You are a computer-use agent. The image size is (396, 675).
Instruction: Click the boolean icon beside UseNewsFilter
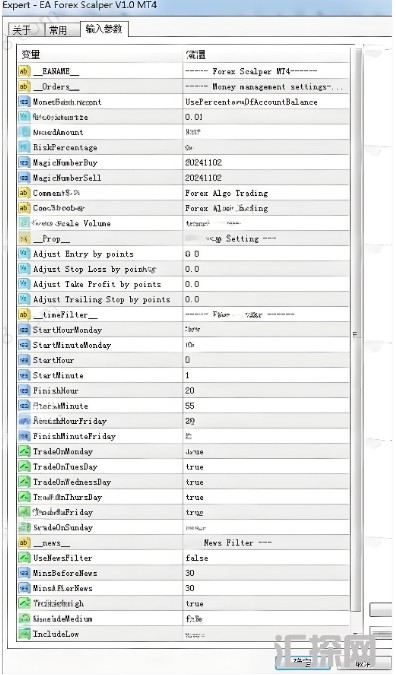coord(24,558)
